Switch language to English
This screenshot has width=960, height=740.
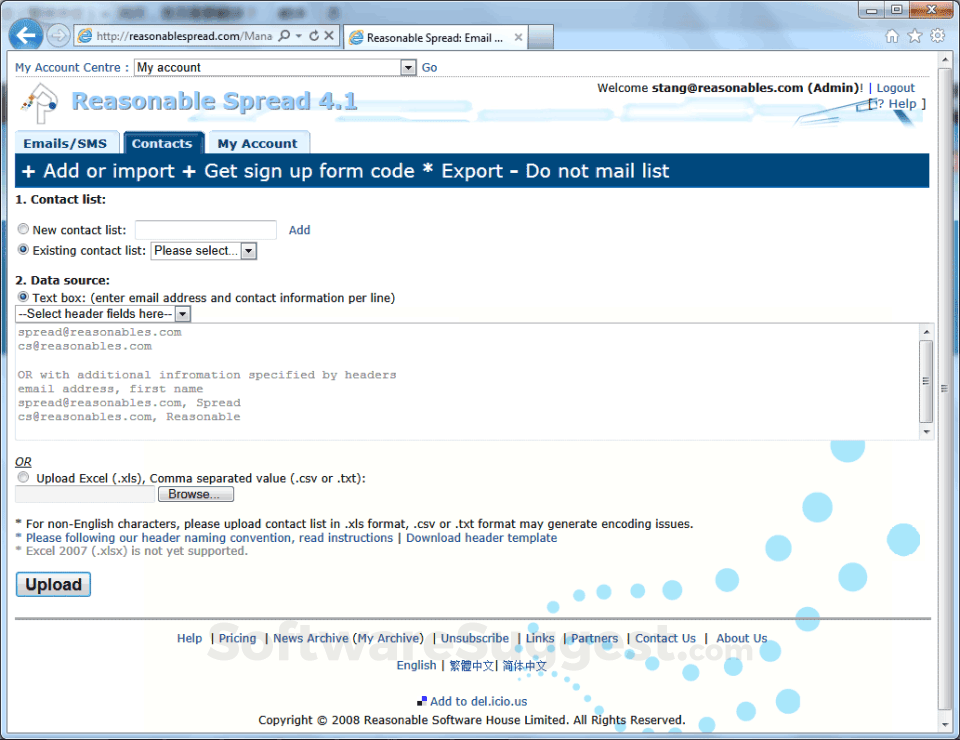coord(416,665)
